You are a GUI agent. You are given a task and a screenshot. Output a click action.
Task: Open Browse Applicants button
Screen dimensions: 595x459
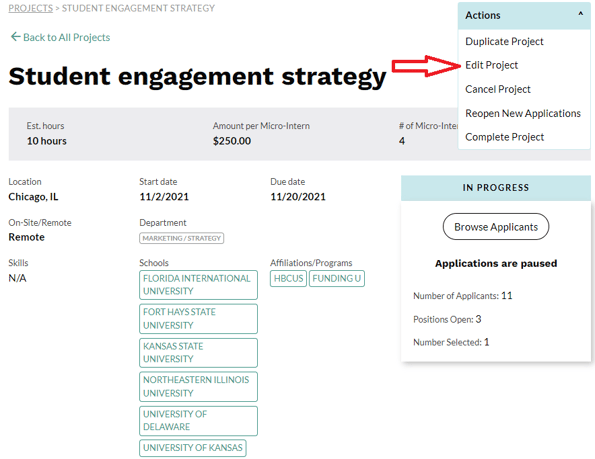coord(496,226)
